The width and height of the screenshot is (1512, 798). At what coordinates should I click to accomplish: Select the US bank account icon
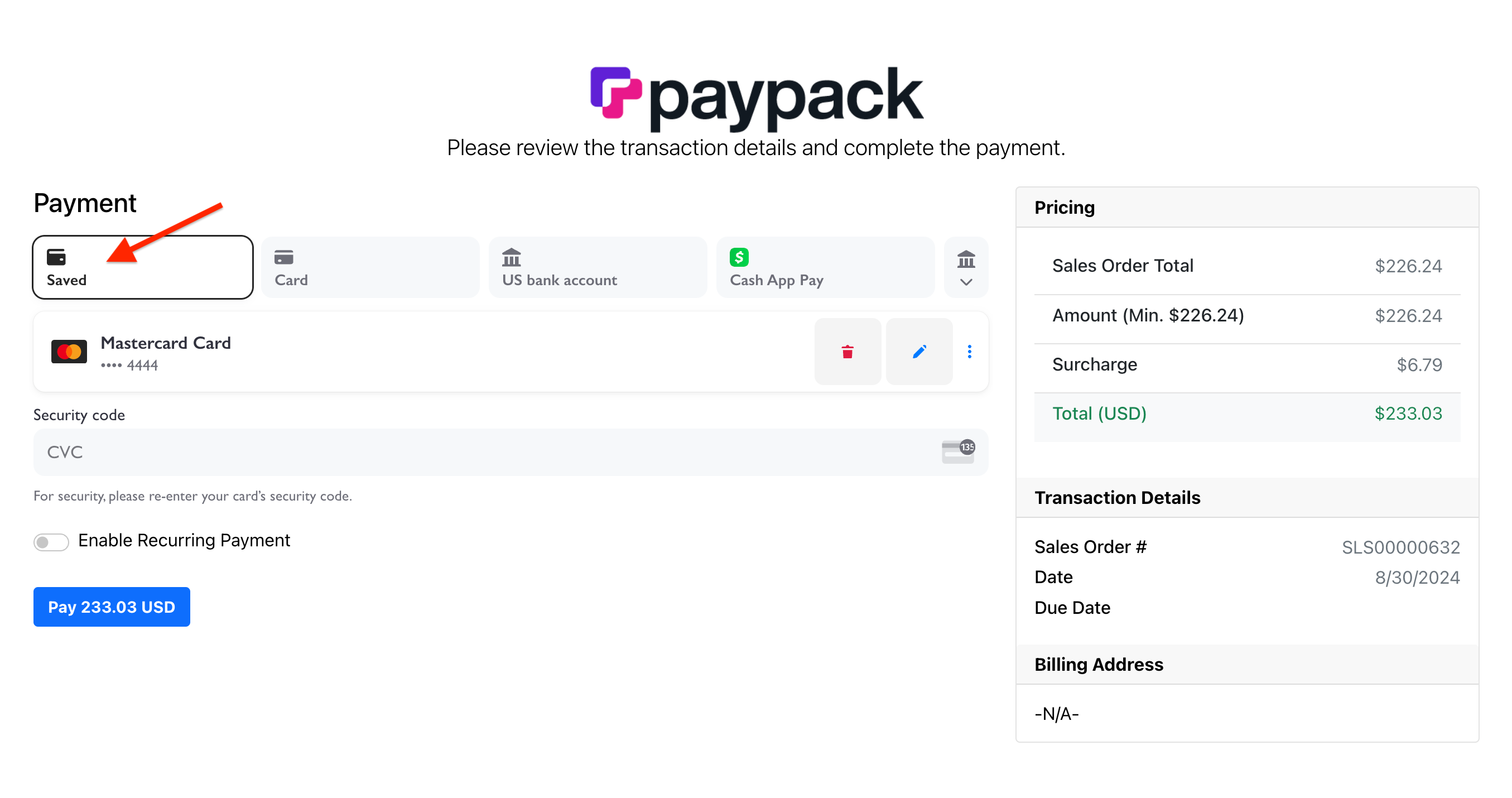tap(511, 257)
